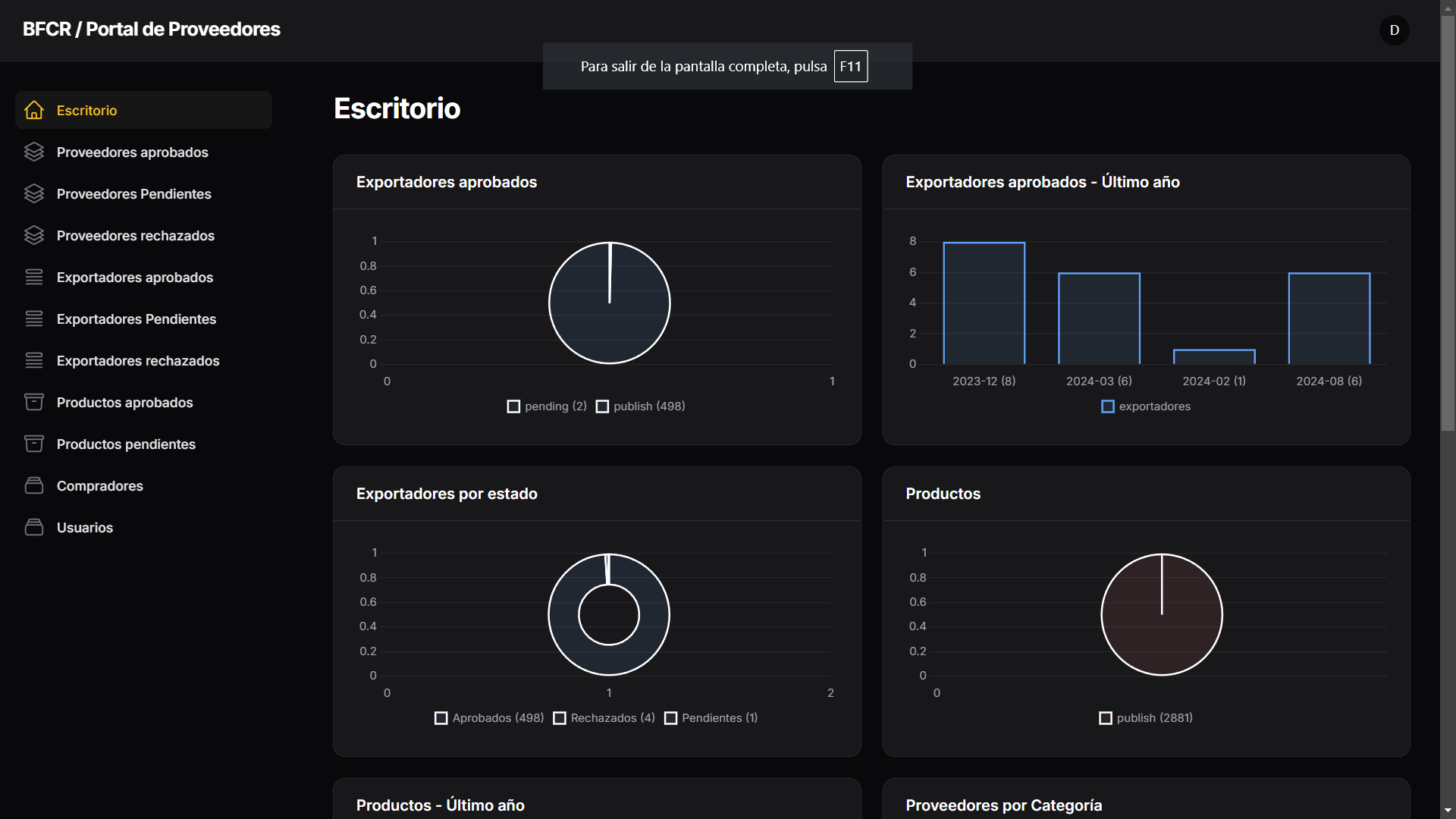The height and width of the screenshot is (819, 1456).
Task: Open Productos aprobados page
Action: 143,402
